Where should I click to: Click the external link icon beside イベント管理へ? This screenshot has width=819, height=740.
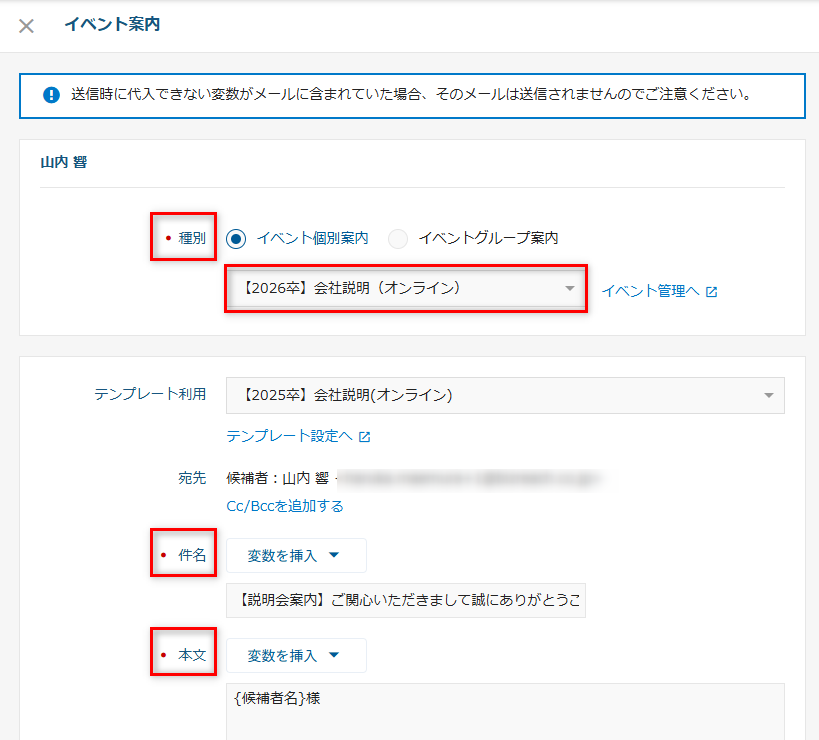pyautogui.click(x=712, y=292)
